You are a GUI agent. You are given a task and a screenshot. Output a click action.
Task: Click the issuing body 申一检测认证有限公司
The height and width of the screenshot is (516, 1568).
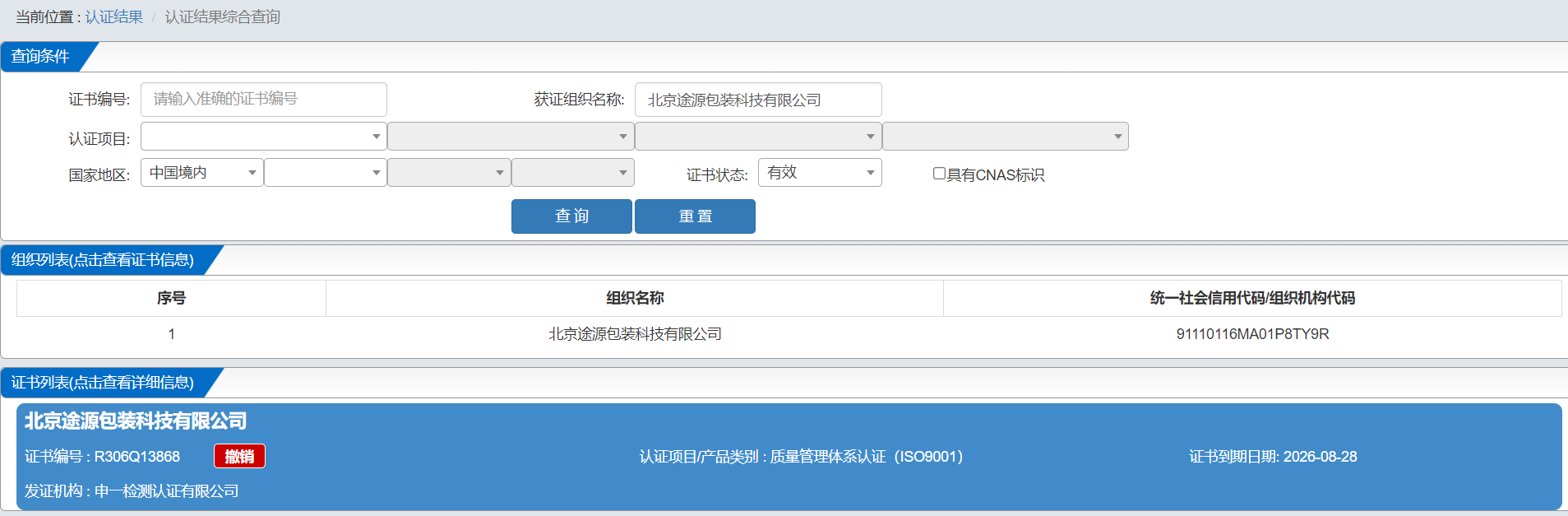click(167, 491)
